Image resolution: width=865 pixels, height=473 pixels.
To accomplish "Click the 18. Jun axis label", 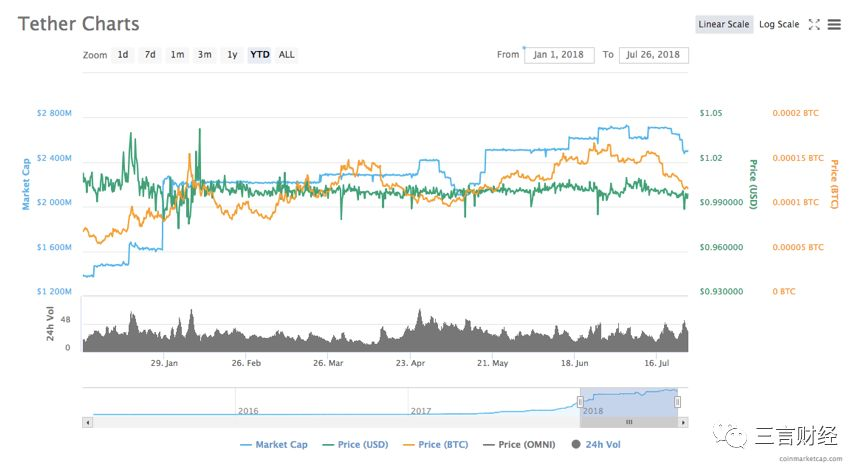I will click(x=575, y=363).
